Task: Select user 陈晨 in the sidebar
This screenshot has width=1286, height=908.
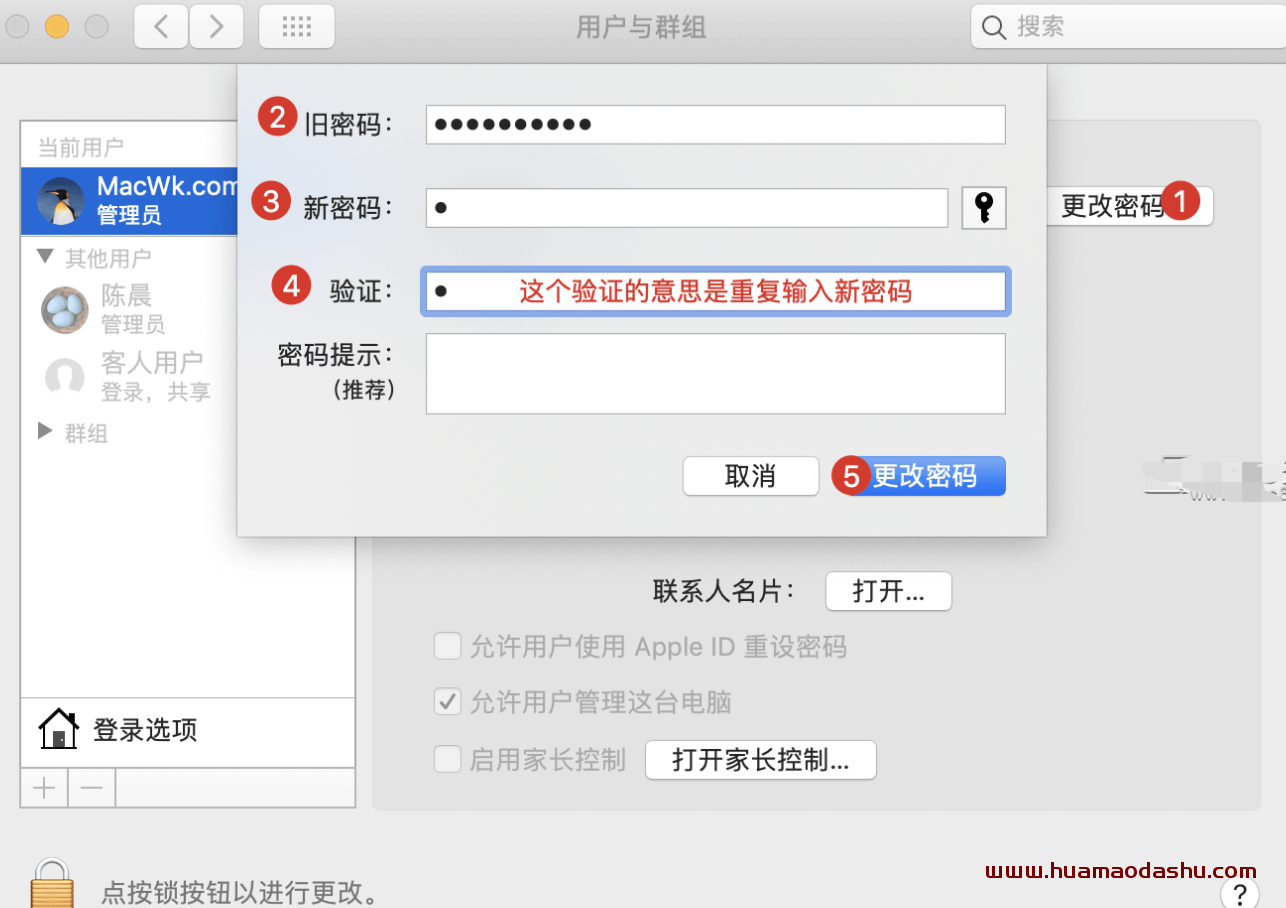Action: pyautogui.click(x=138, y=309)
